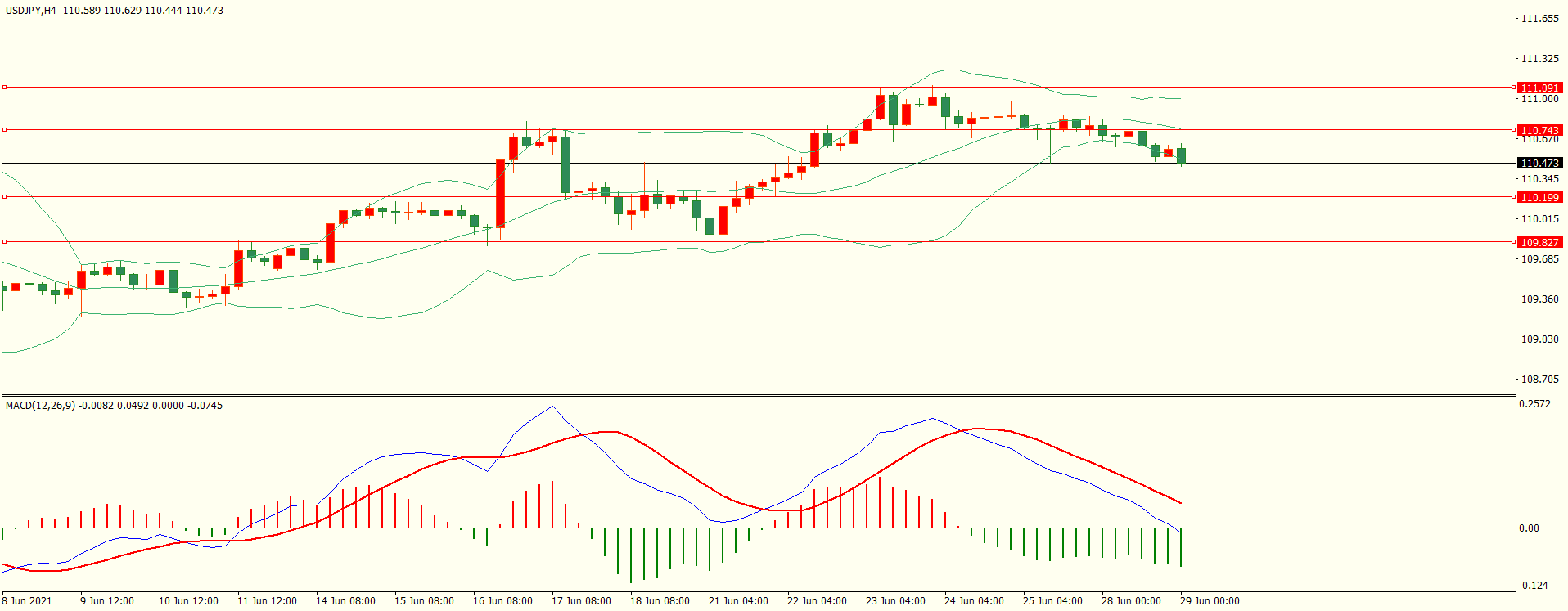
Task: Click the 110.345 price axis label
Action: (x=1539, y=179)
